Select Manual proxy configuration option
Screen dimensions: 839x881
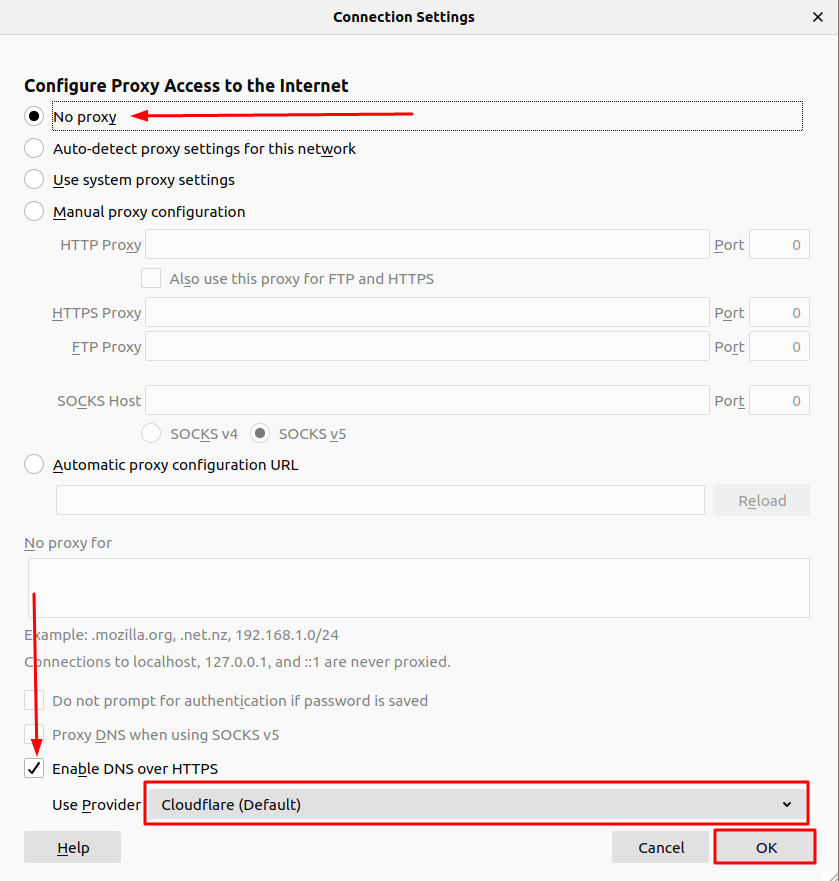(34, 211)
